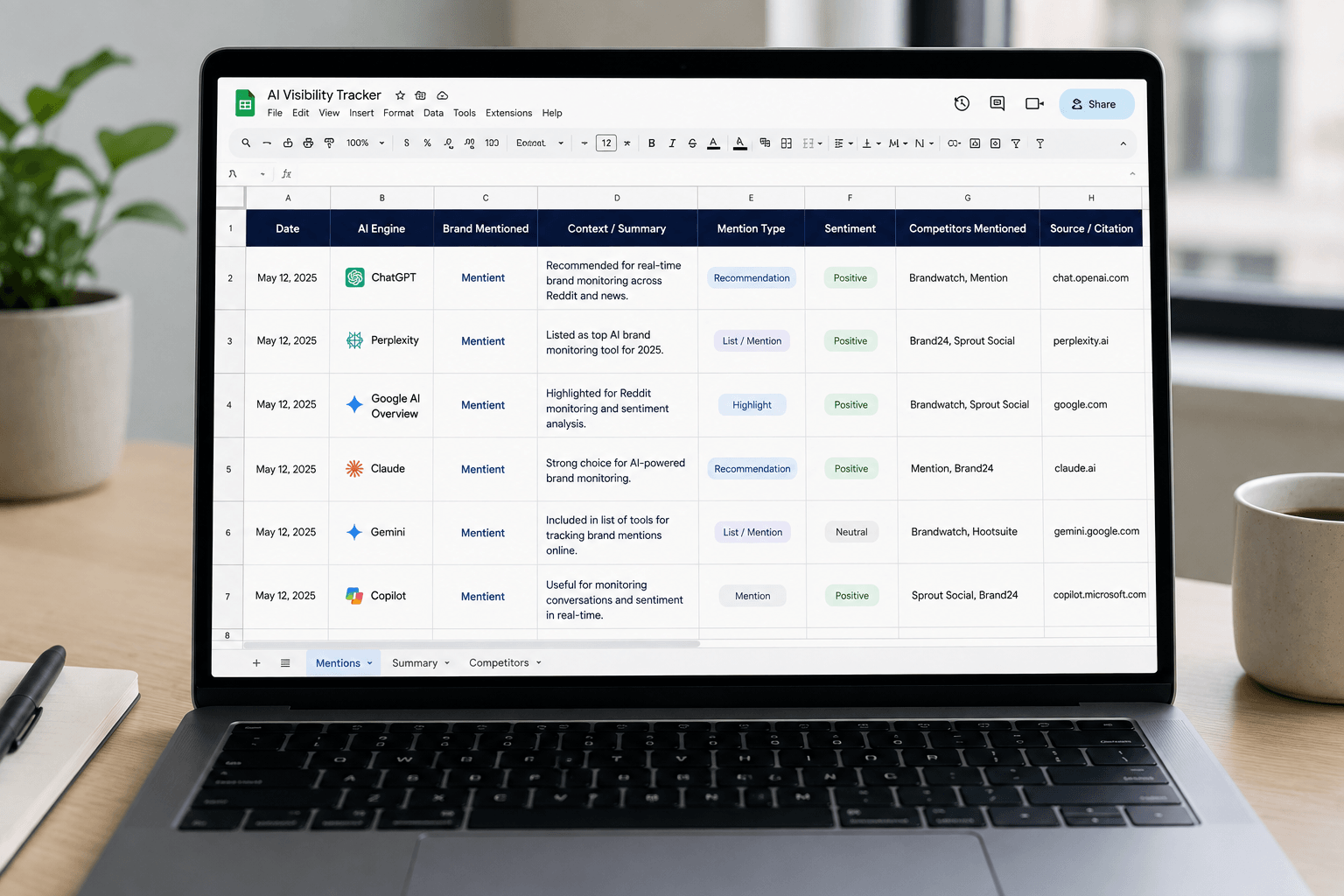1344x896 pixels.
Task: Open the View menu
Action: (x=329, y=113)
